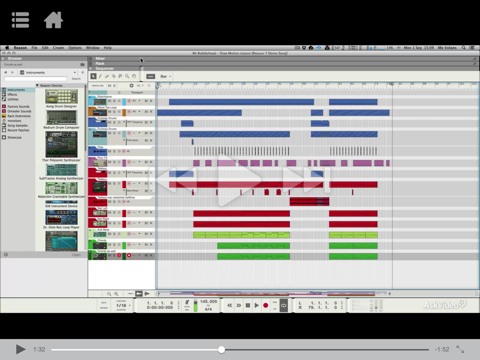This screenshot has height=360, width=480.
Task: Click the browser folder icon
Action: (x=82, y=64)
